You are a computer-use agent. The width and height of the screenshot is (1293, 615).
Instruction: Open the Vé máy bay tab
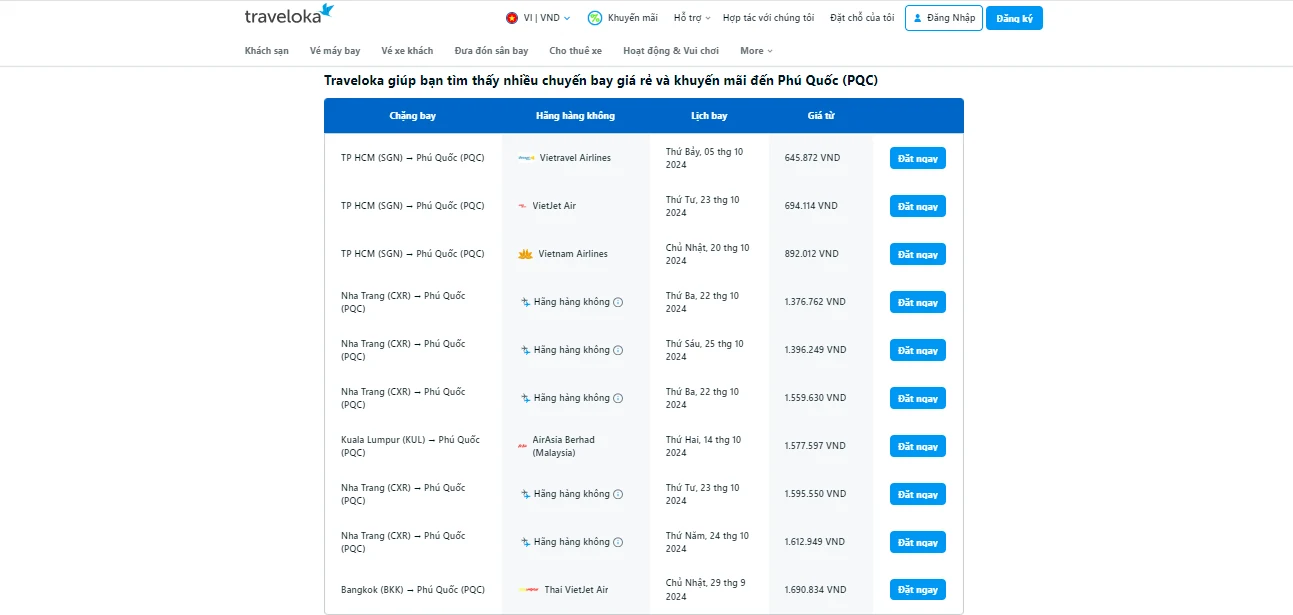coord(335,51)
